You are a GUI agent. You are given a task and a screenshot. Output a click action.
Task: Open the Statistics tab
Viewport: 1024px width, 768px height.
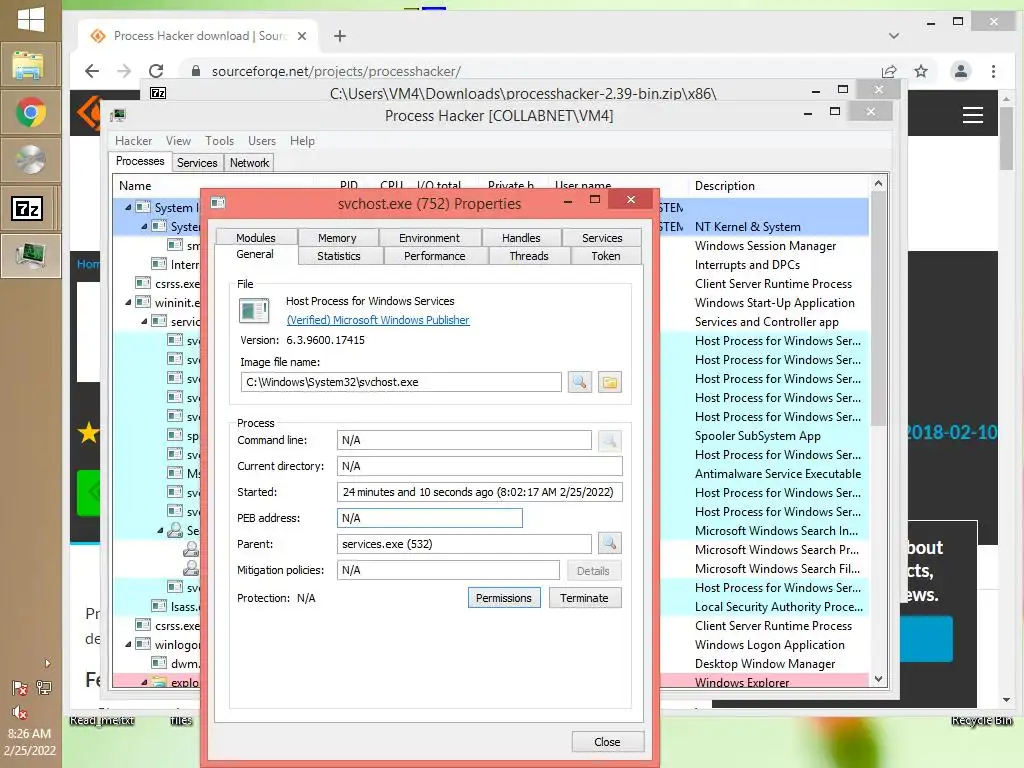[x=338, y=256]
